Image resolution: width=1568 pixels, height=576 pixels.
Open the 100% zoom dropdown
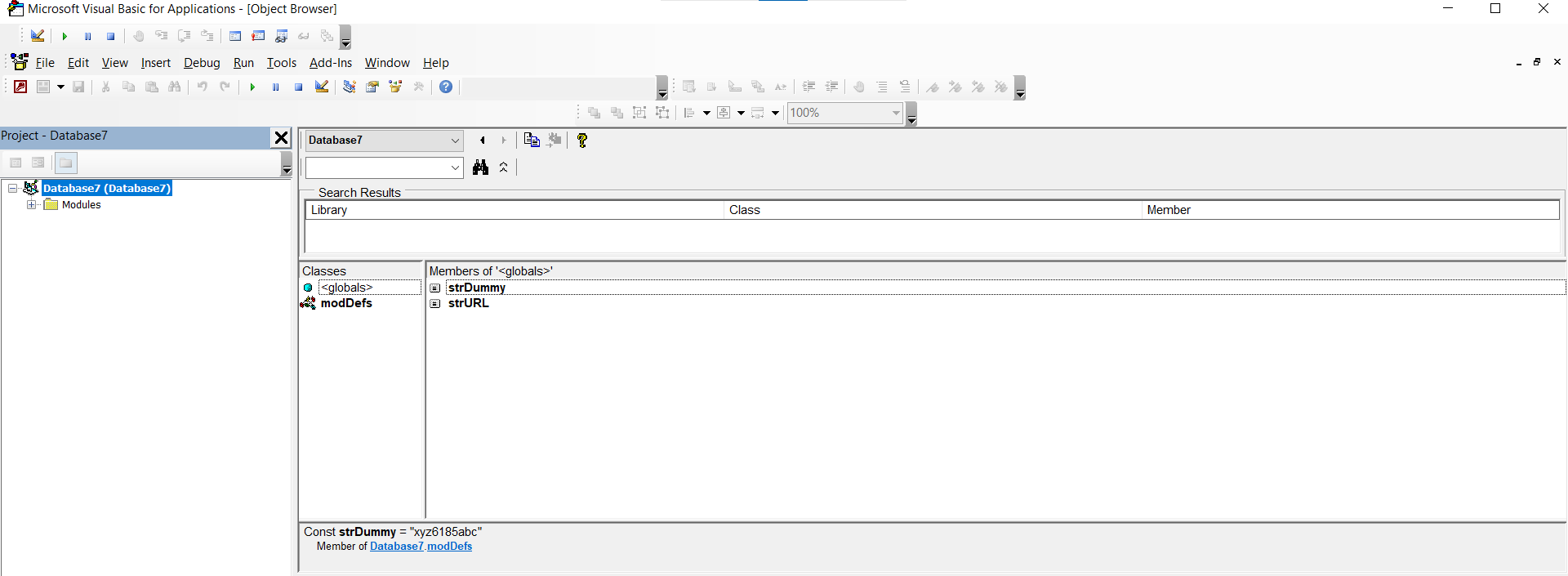[896, 113]
